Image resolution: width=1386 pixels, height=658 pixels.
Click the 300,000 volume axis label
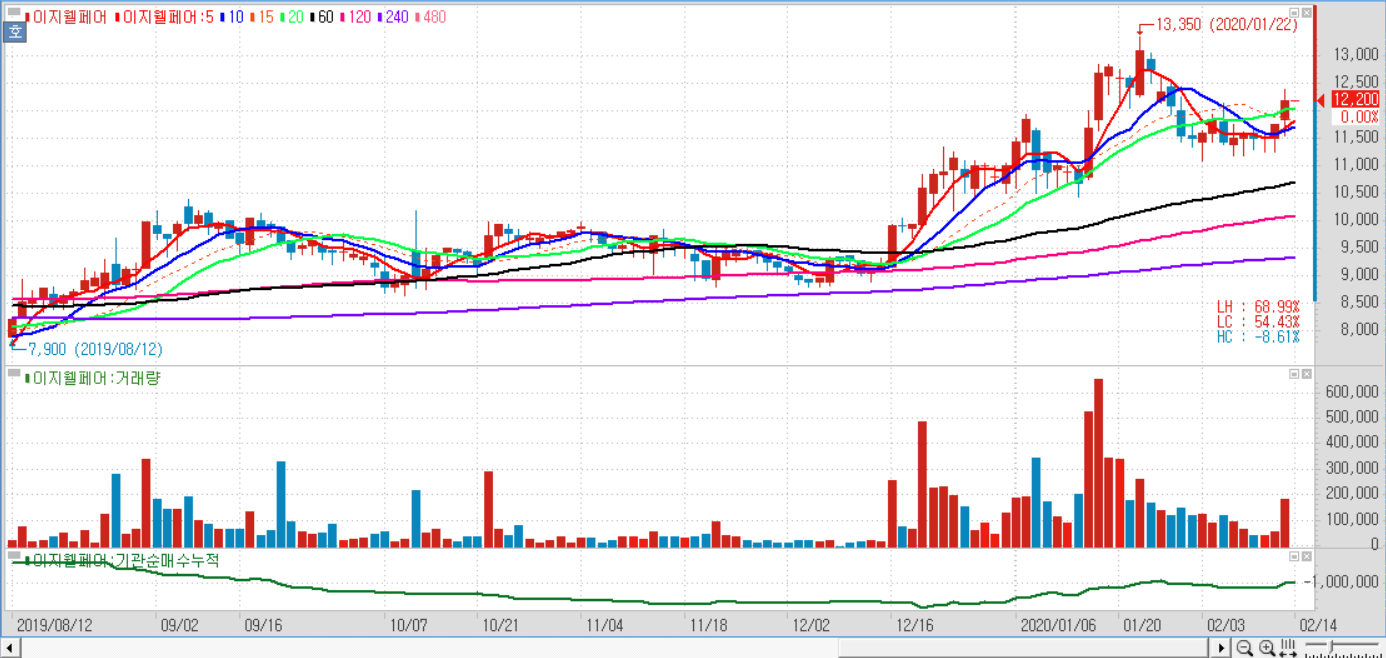(x=1353, y=469)
